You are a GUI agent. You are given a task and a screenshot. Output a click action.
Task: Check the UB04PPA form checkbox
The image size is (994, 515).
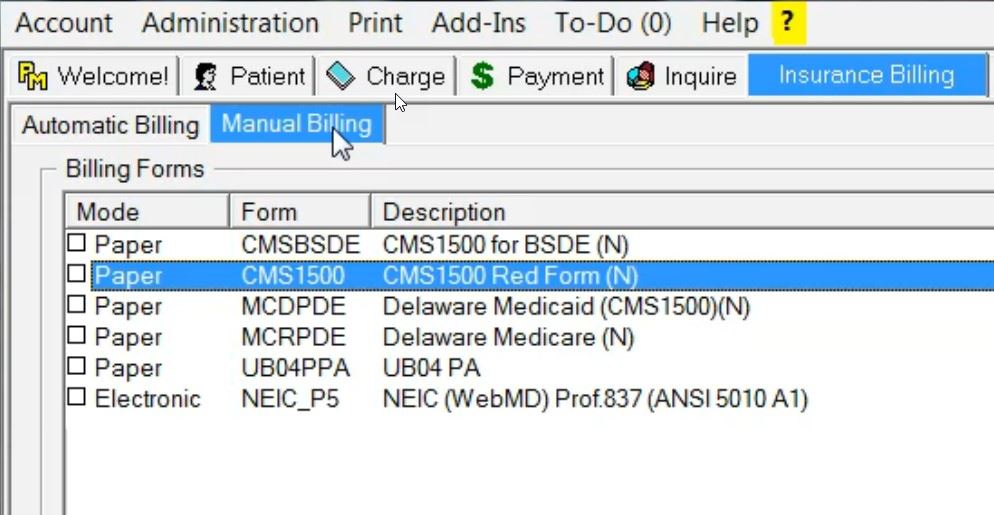[77, 367]
